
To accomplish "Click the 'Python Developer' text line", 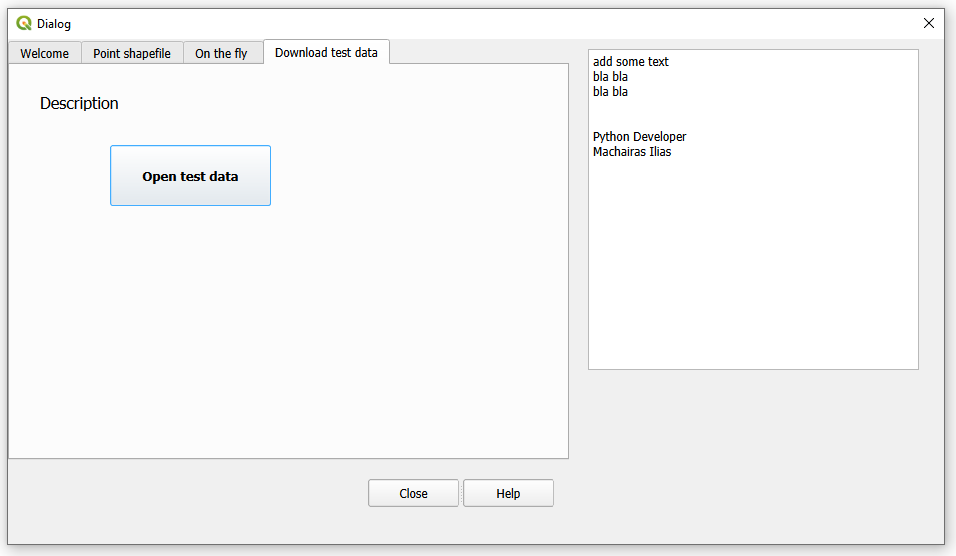I will pyautogui.click(x=640, y=137).
